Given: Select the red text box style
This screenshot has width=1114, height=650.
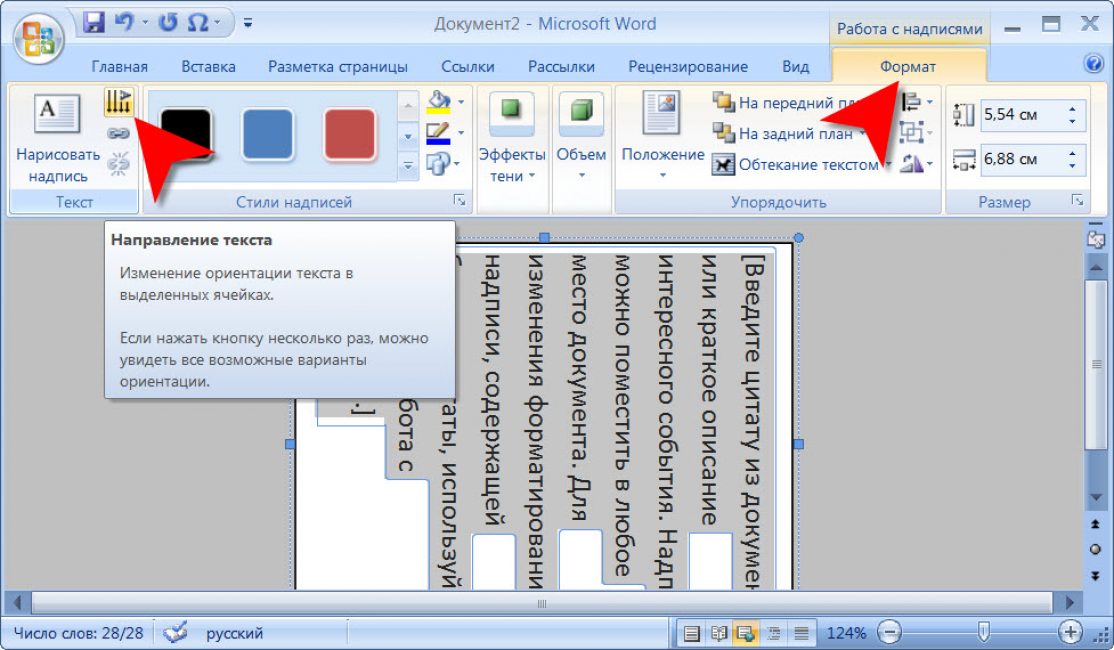Looking at the screenshot, I should (x=350, y=134).
